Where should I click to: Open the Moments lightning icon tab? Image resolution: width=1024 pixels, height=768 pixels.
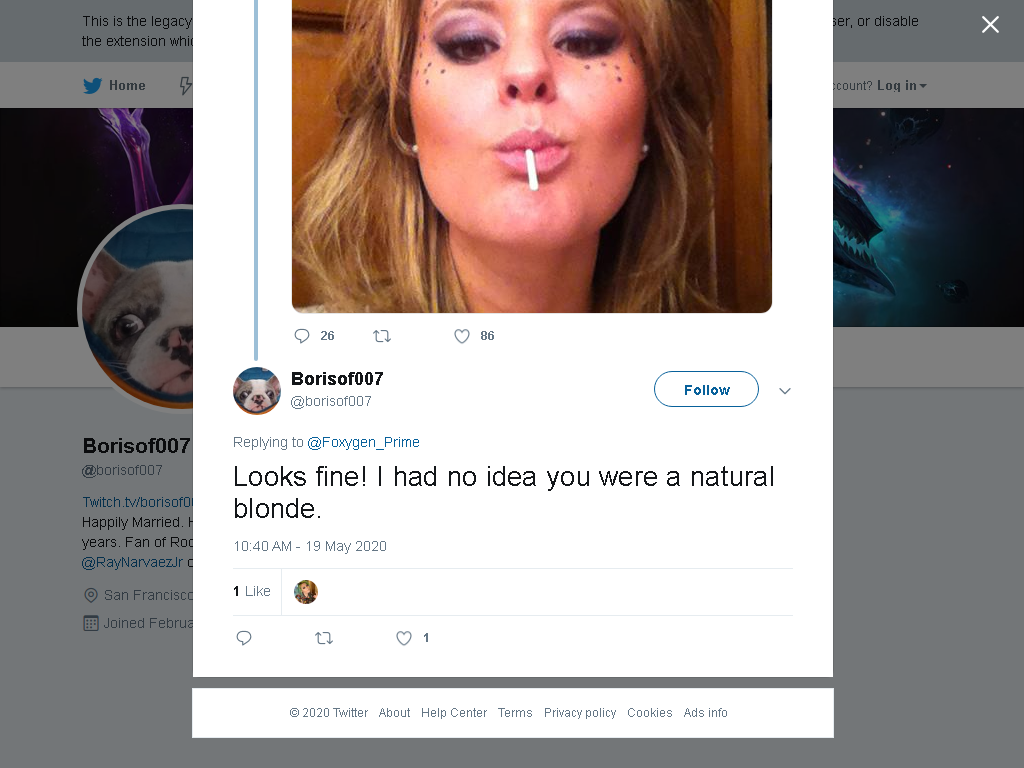tap(186, 86)
